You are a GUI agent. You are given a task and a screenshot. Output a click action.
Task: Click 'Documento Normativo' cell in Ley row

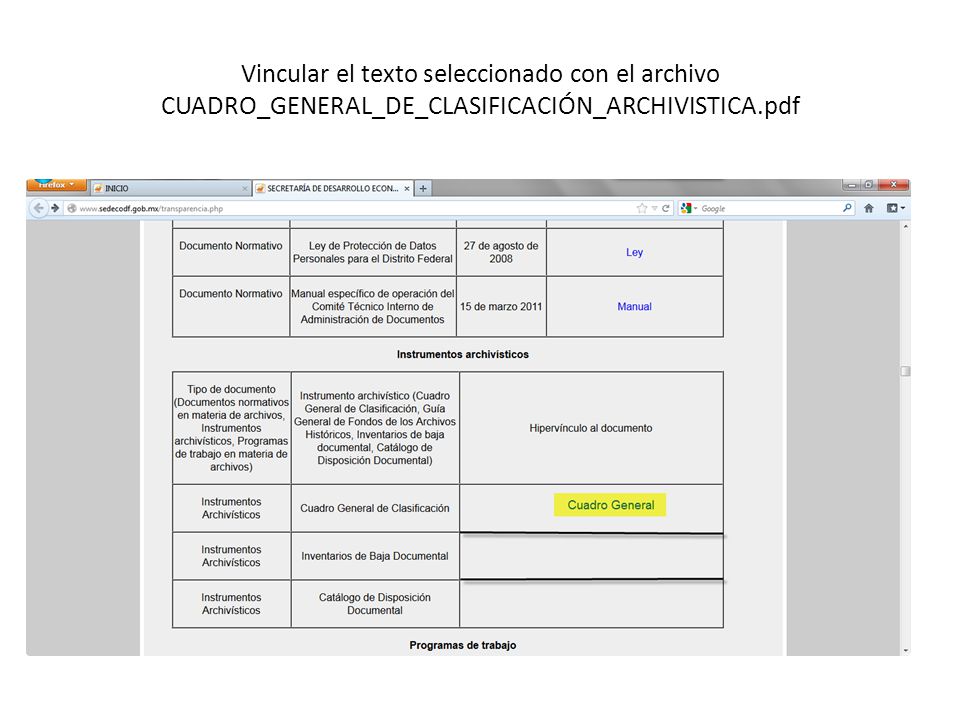(x=231, y=252)
